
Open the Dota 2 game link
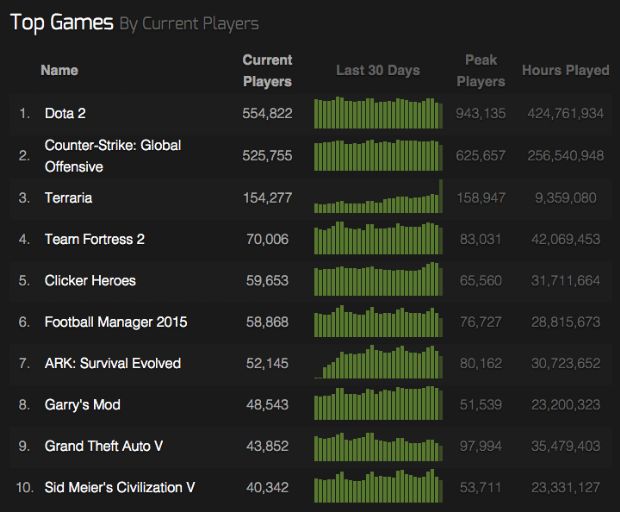pyautogui.click(x=65, y=113)
